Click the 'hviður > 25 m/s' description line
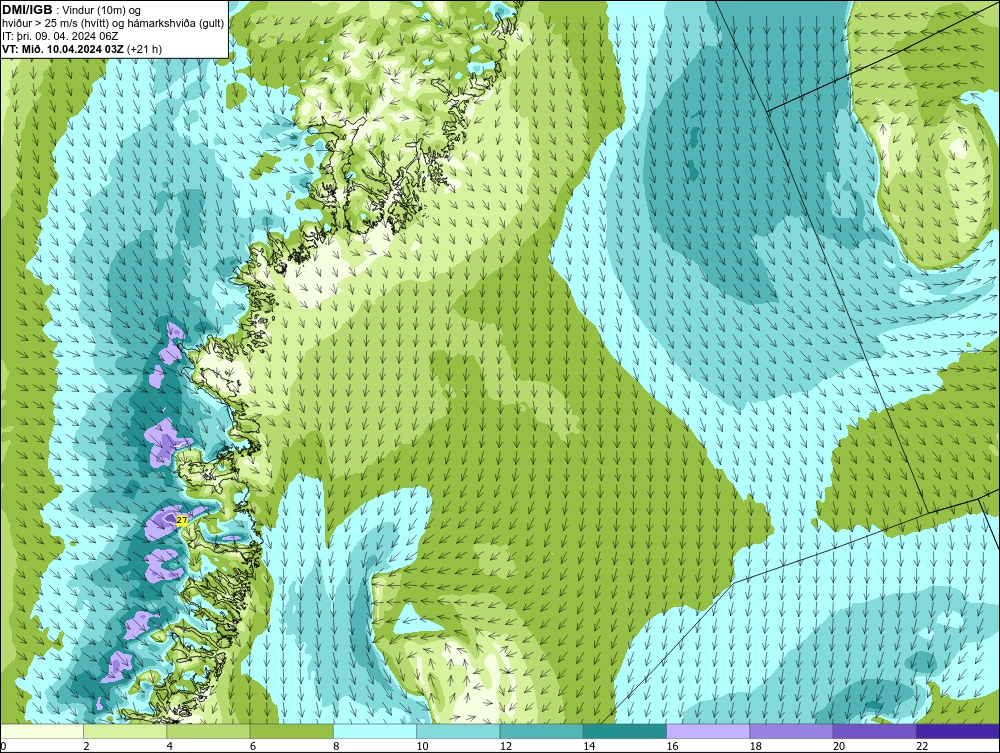 tap(113, 23)
